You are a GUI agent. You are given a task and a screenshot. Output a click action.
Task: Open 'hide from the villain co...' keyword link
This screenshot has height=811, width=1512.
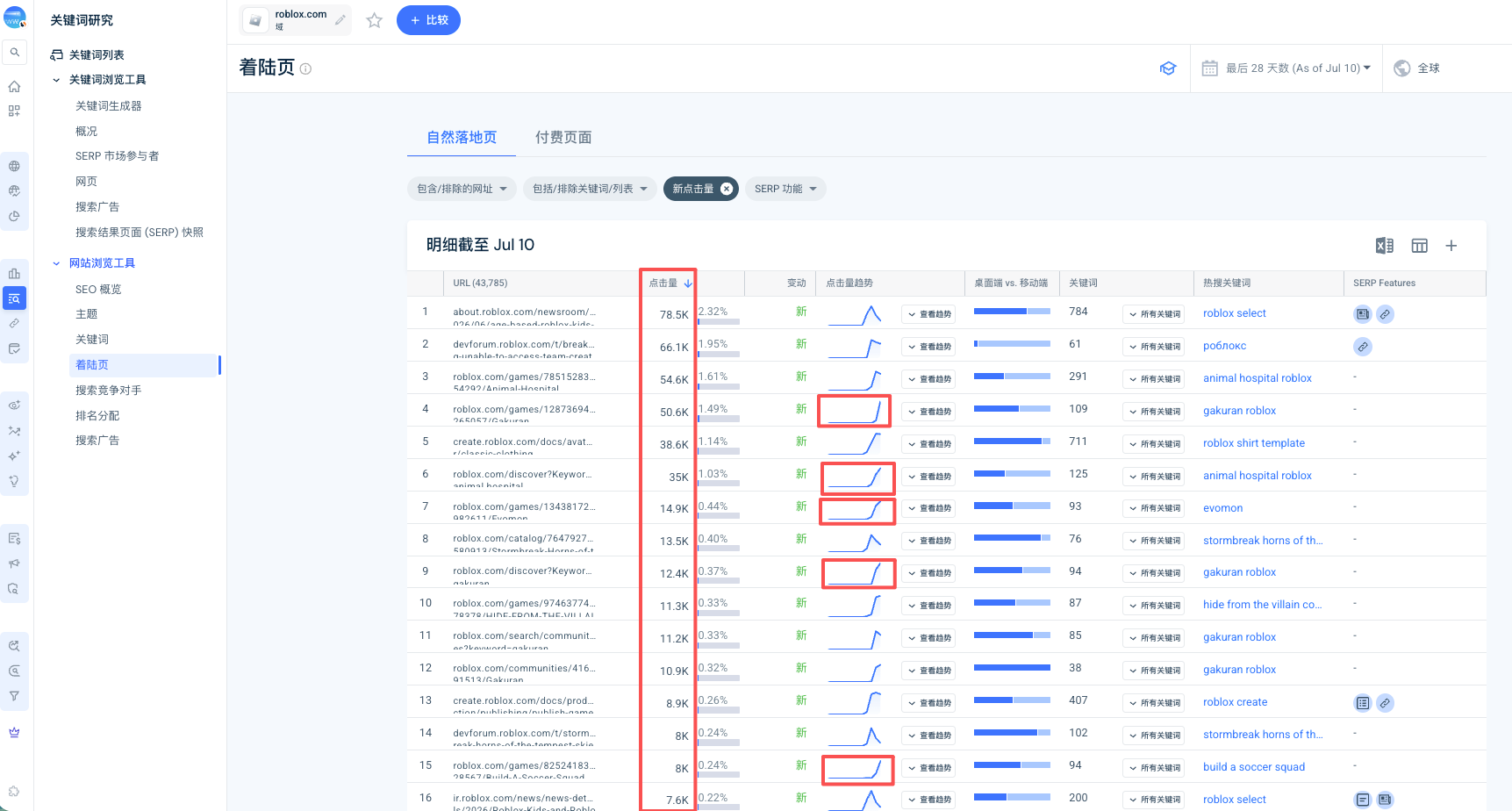point(1262,605)
